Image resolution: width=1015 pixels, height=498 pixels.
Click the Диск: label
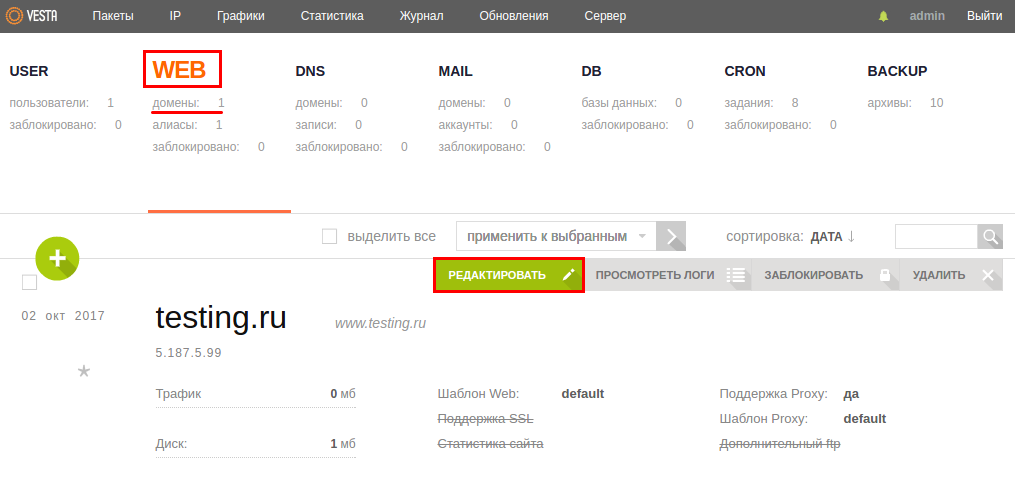coord(172,444)
